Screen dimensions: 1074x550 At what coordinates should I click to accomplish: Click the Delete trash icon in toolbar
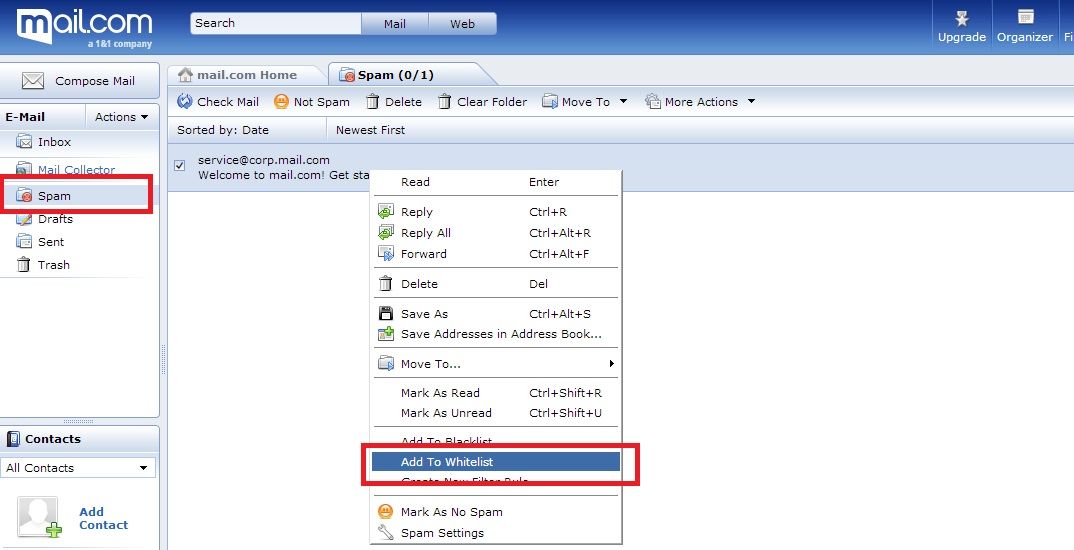(372, 101)
